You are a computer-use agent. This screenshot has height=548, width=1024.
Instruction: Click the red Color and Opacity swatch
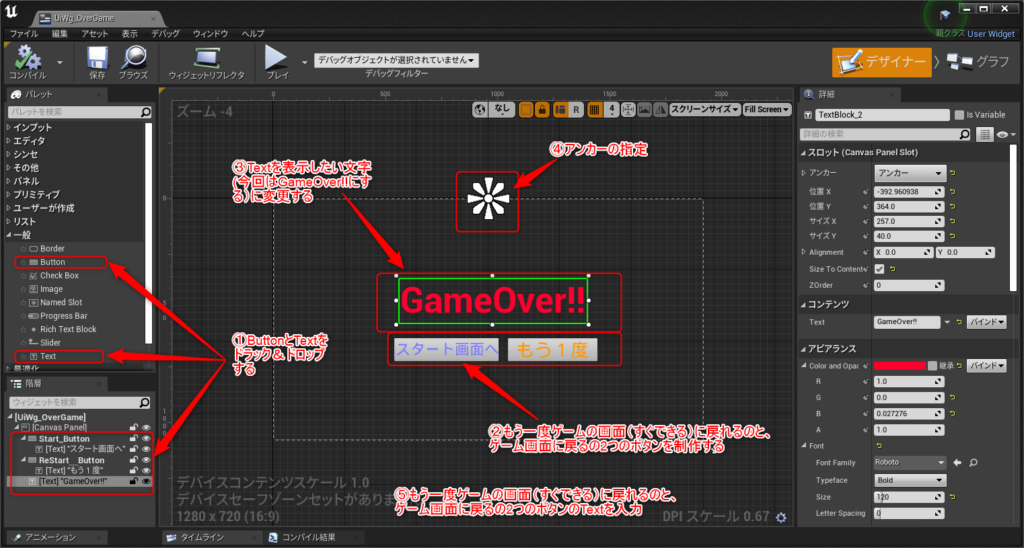(x=899, y=365)
